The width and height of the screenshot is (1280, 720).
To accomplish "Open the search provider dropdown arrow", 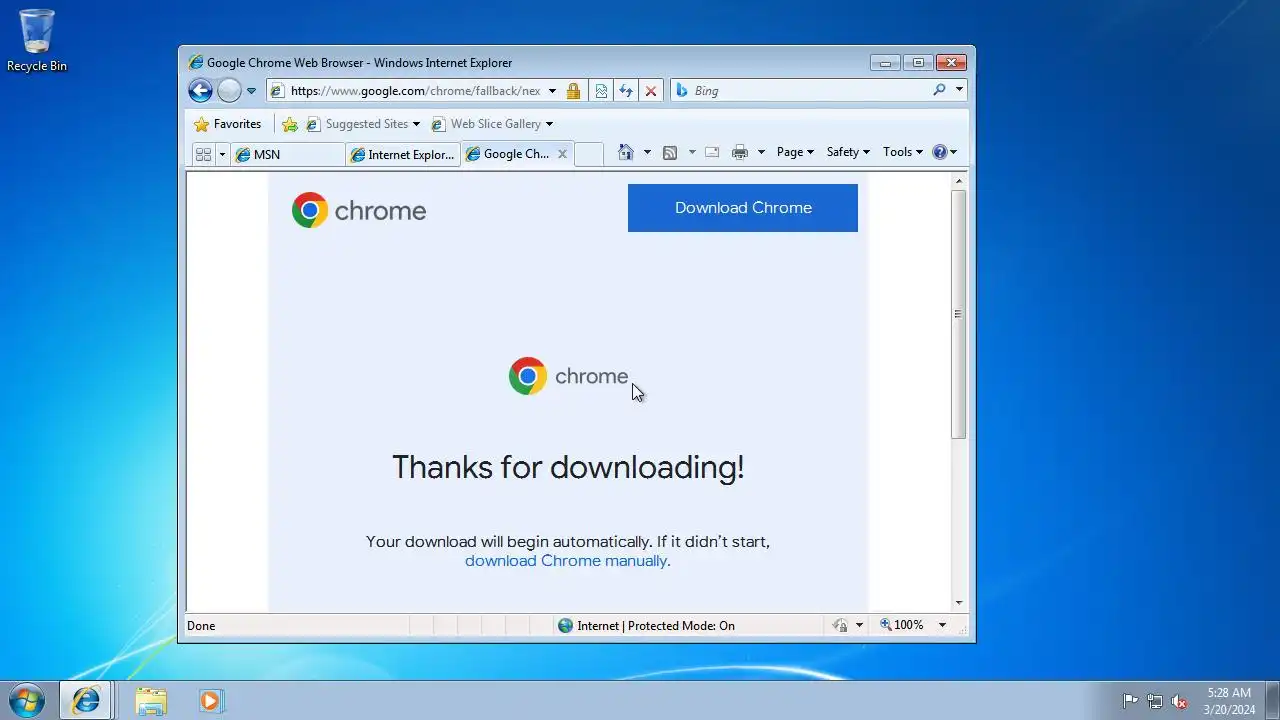I will [x=959, y=90].
